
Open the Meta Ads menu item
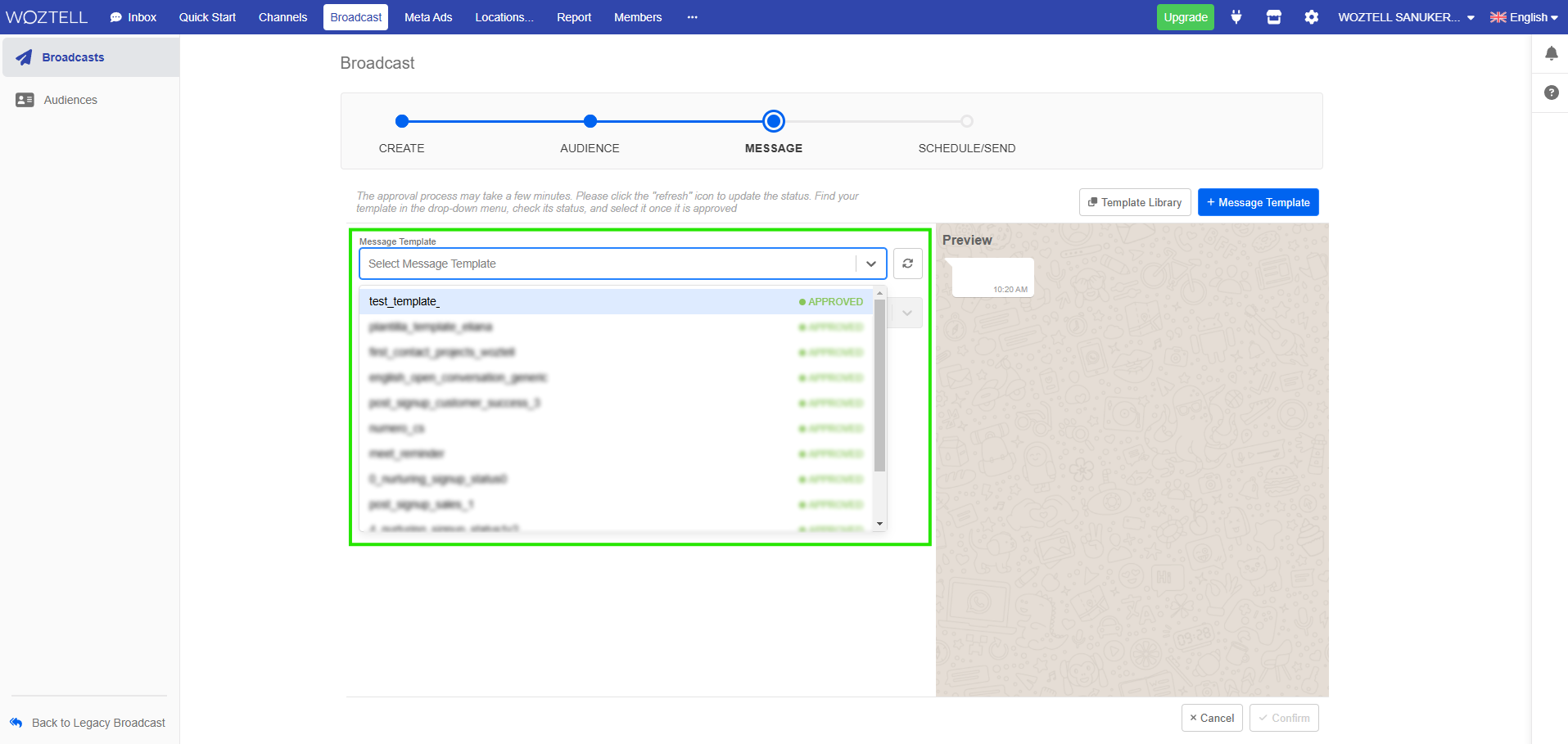[x=427, y=16]
